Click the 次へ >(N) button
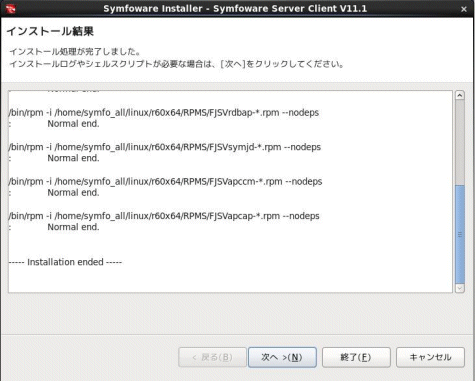Screen dimensions: 475x381 click(282, 357)
